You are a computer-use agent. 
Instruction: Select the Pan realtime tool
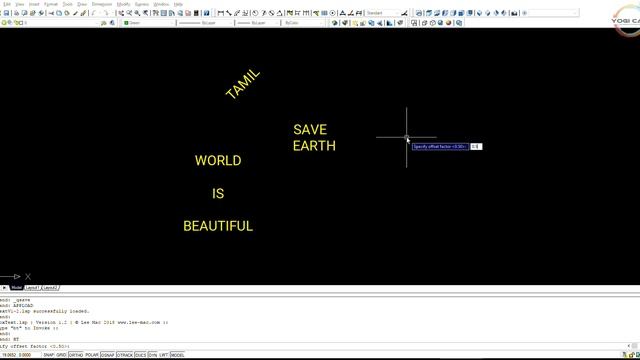(x=121, y=13)
